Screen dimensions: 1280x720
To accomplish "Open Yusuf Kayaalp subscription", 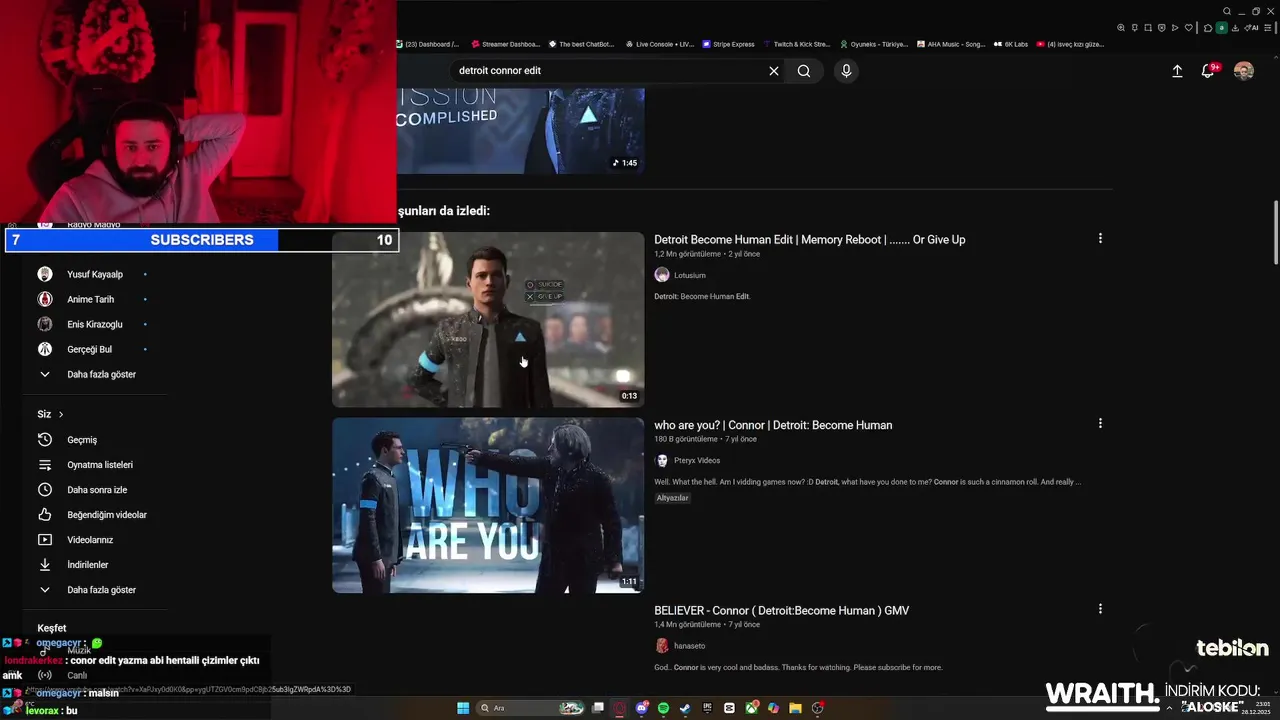I will 95,274.
